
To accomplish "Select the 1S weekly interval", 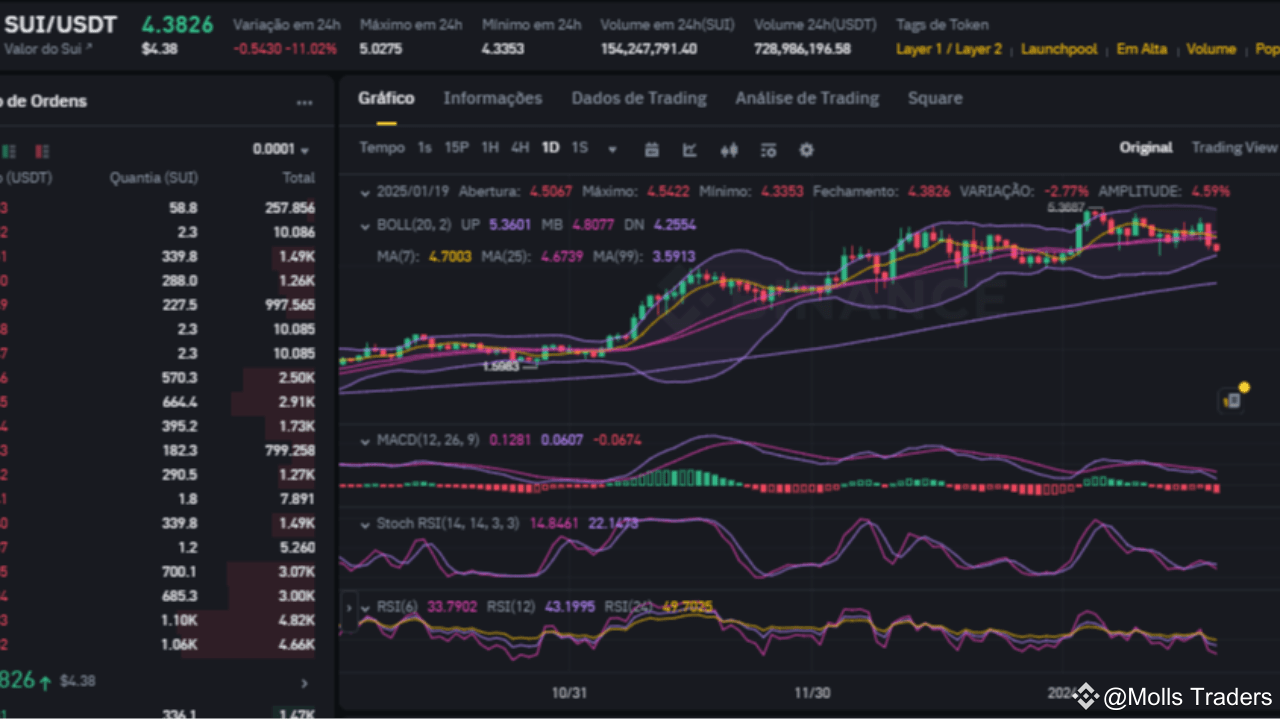I will (580, 148).
